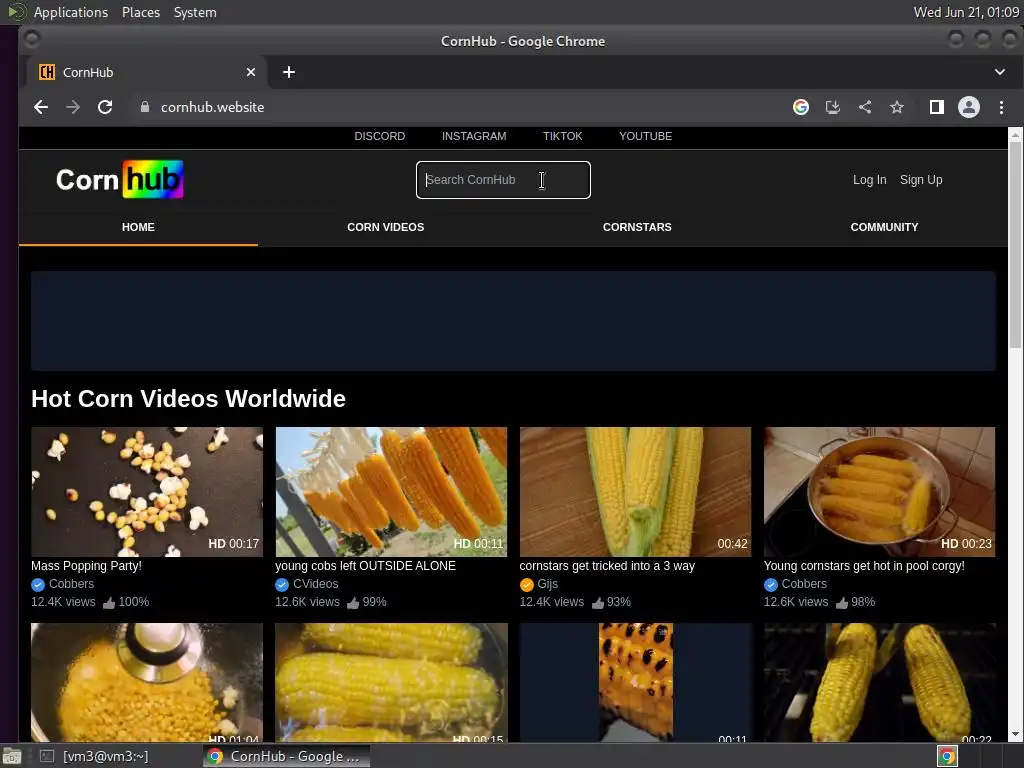Open the Google icon in the address bar
This screenshot has width=1024, height=768.
801,107
